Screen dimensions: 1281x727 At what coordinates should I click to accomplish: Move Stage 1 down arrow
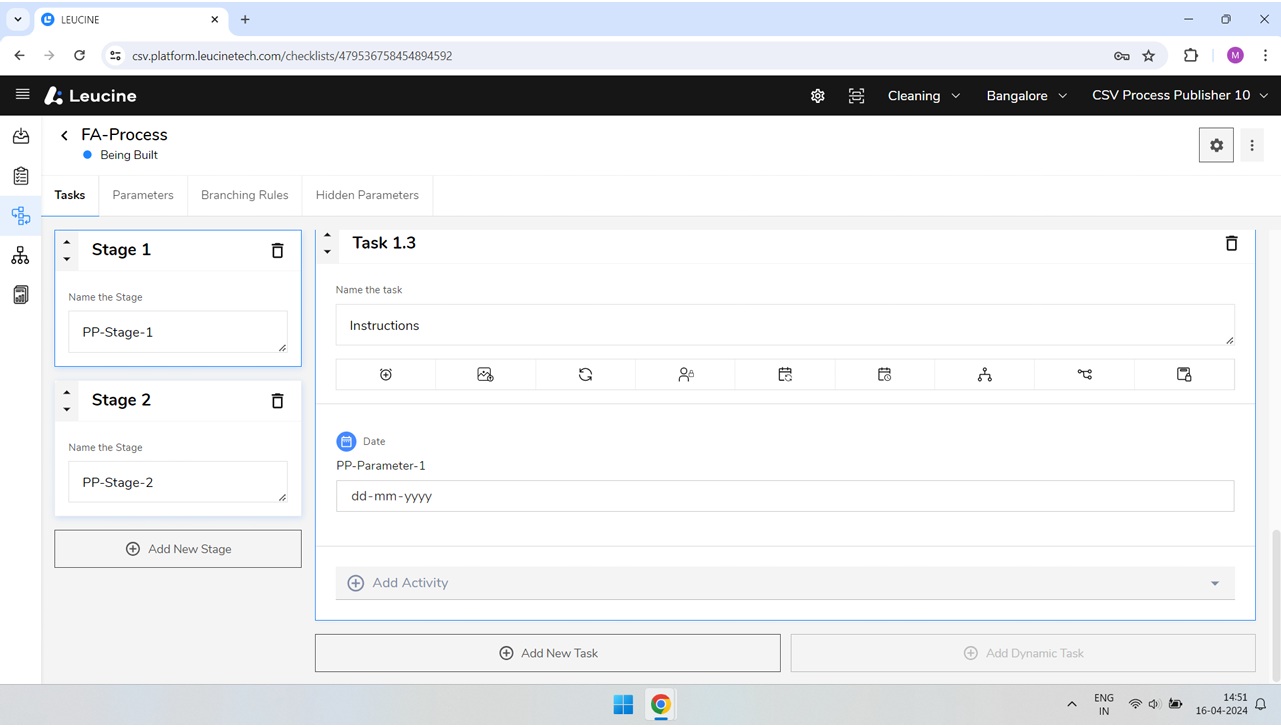67,259
